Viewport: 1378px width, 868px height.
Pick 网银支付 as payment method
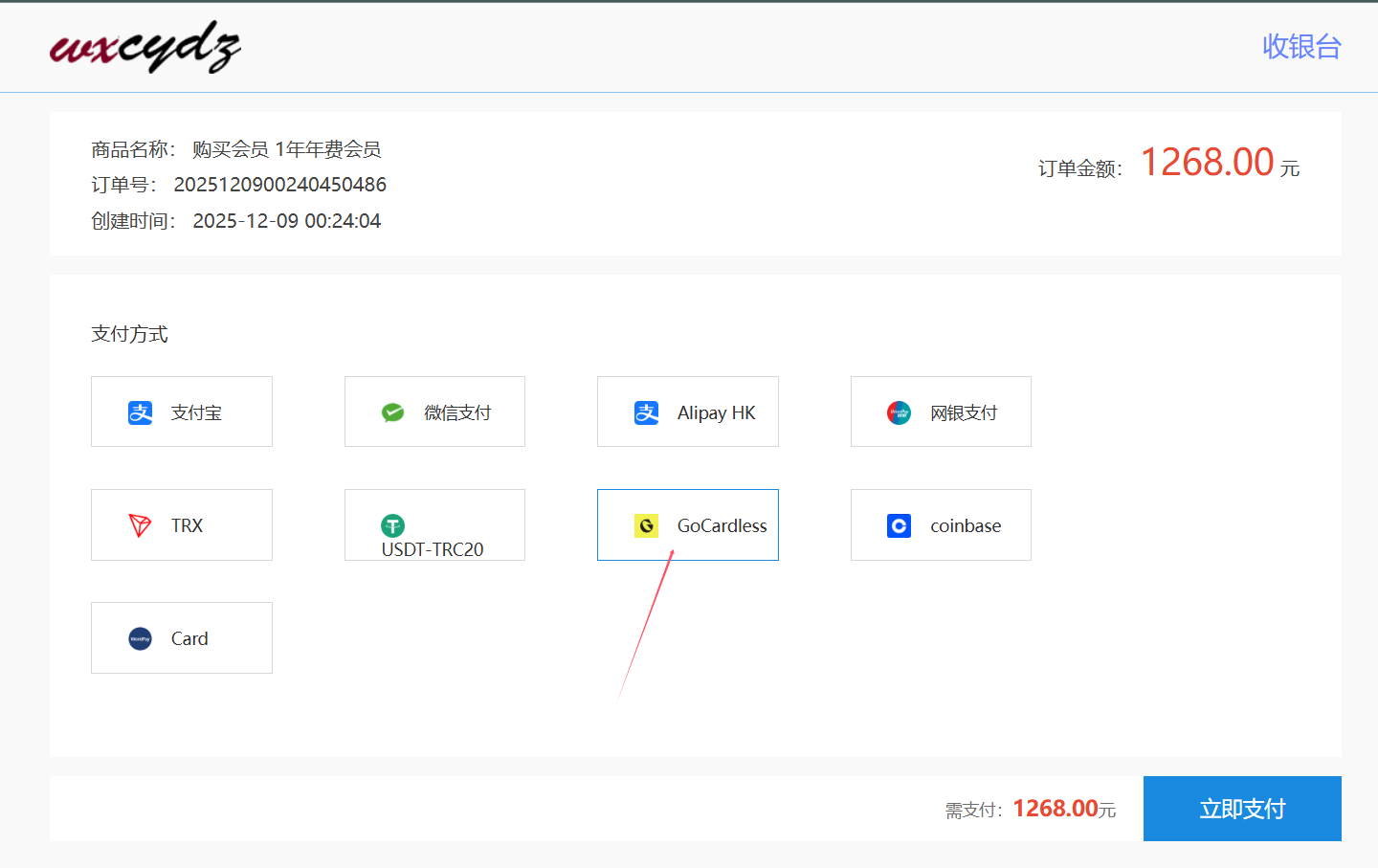point(963,412)
